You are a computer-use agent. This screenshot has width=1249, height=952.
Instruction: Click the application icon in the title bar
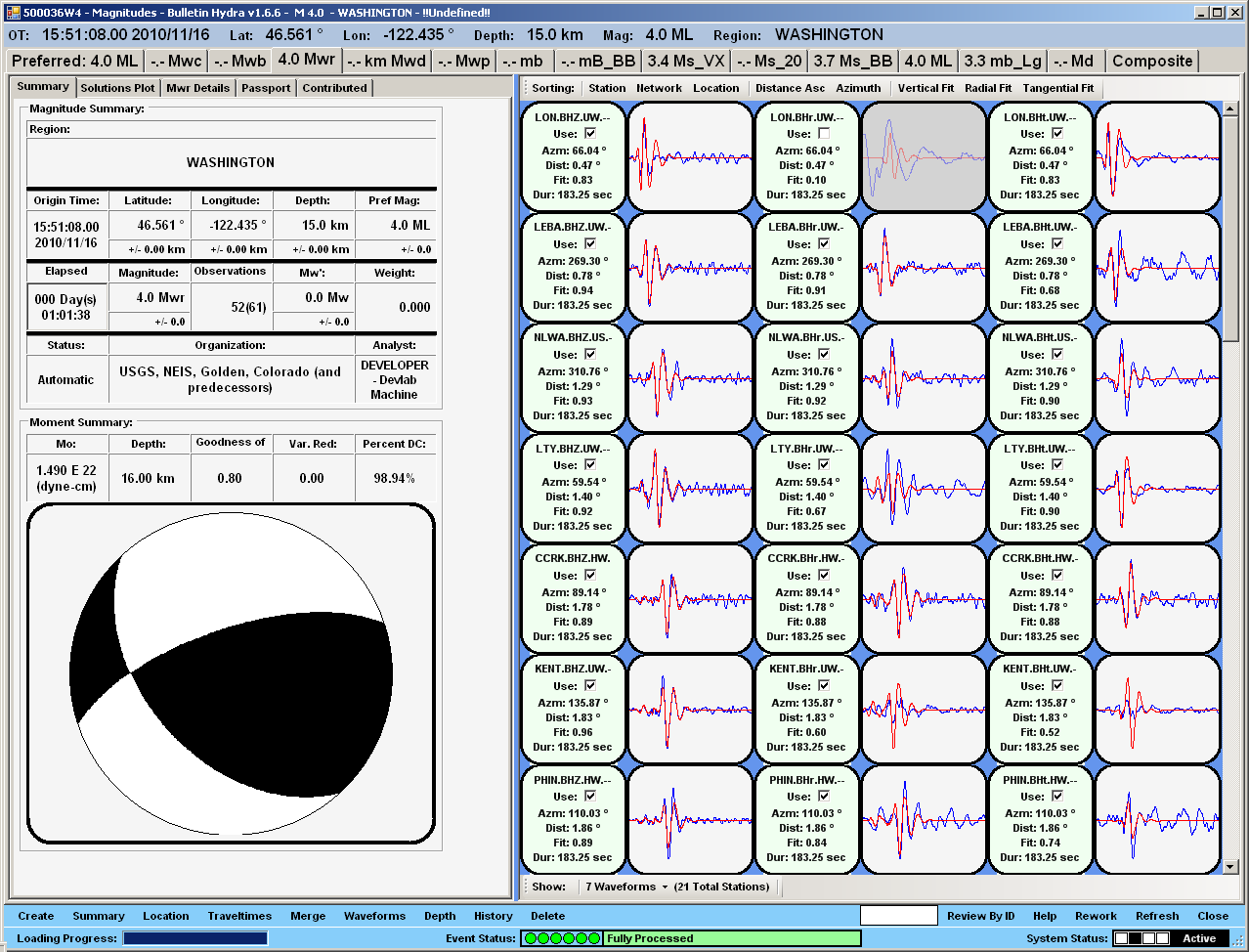[13, 13]
